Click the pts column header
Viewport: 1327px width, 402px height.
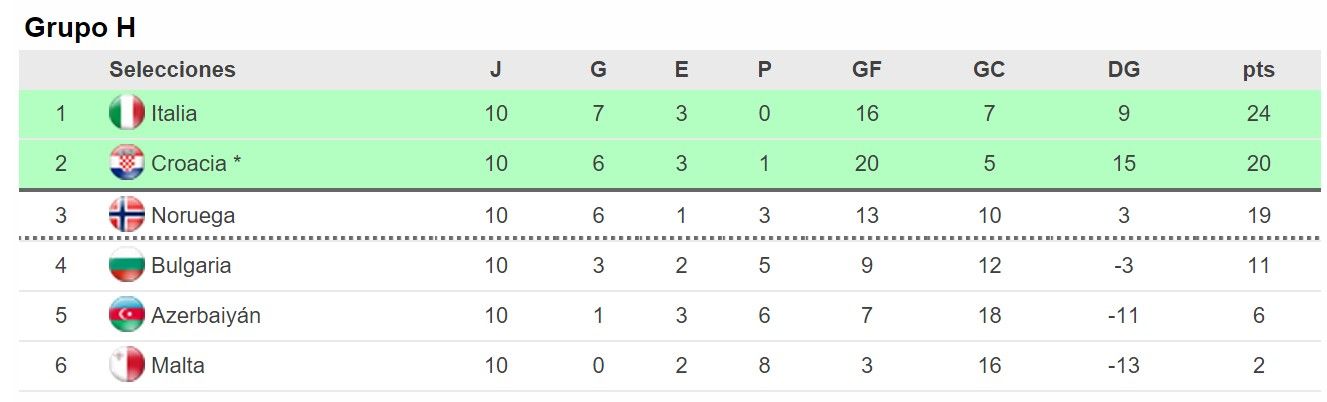(1258, 70)
